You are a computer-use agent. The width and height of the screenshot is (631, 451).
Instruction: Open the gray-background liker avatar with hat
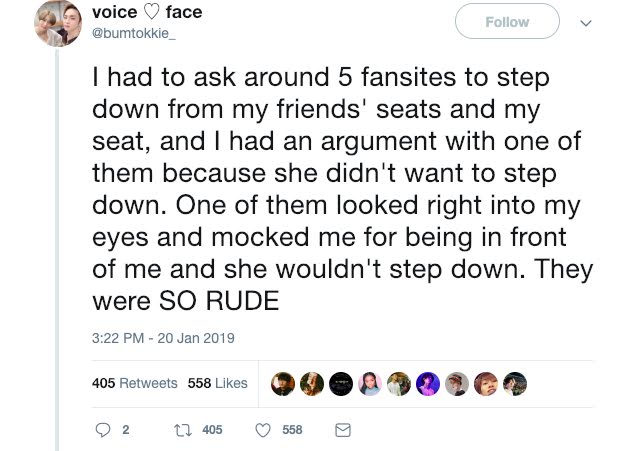click(457, 384)
